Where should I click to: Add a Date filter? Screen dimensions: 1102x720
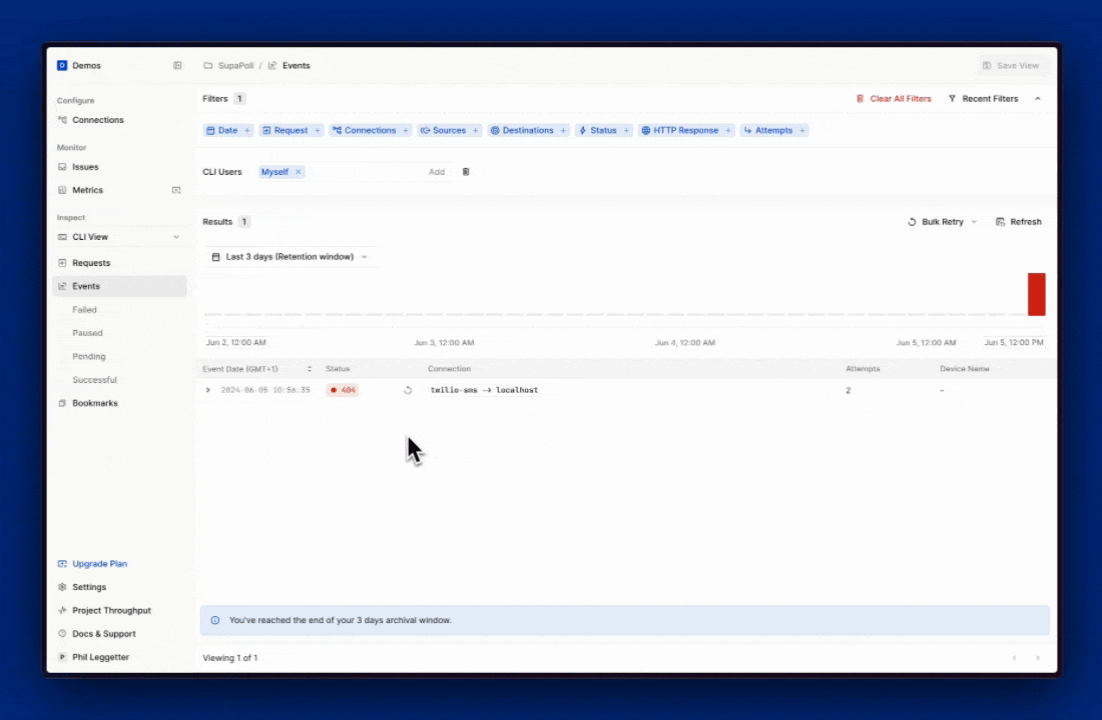[228, 131]
